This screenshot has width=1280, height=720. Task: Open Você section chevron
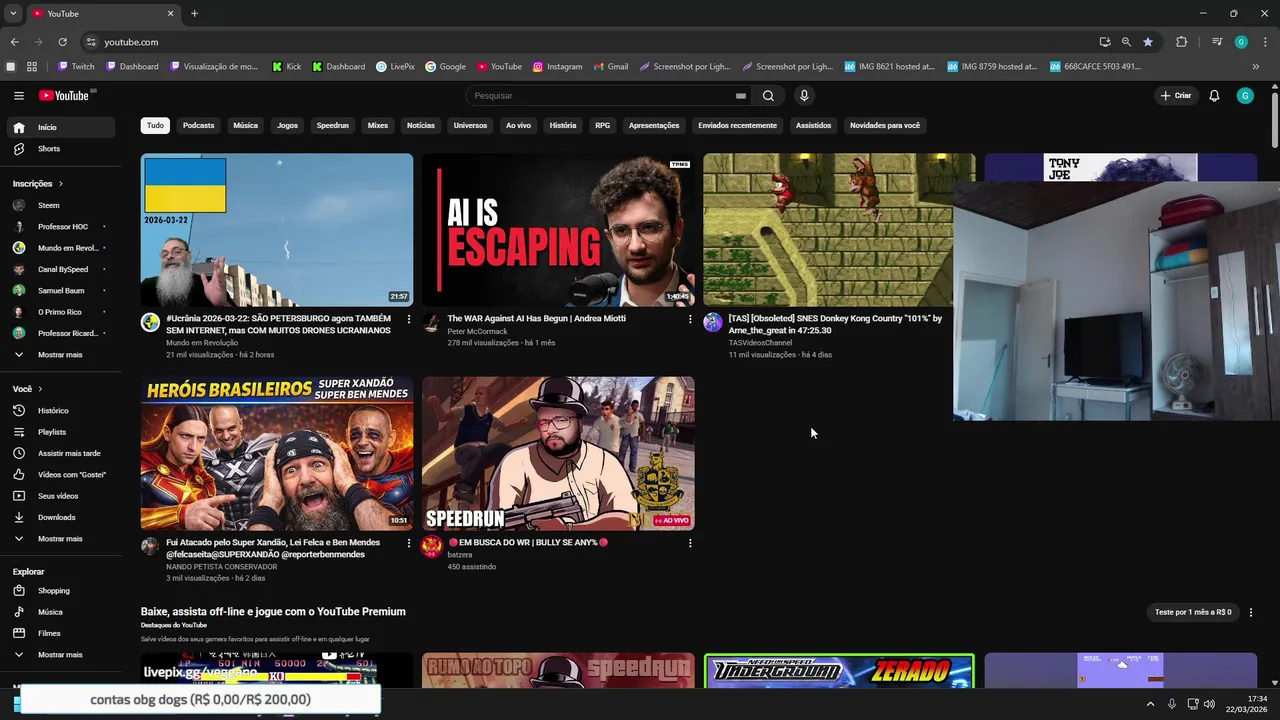pyautogui.click(x=40, y=389)
